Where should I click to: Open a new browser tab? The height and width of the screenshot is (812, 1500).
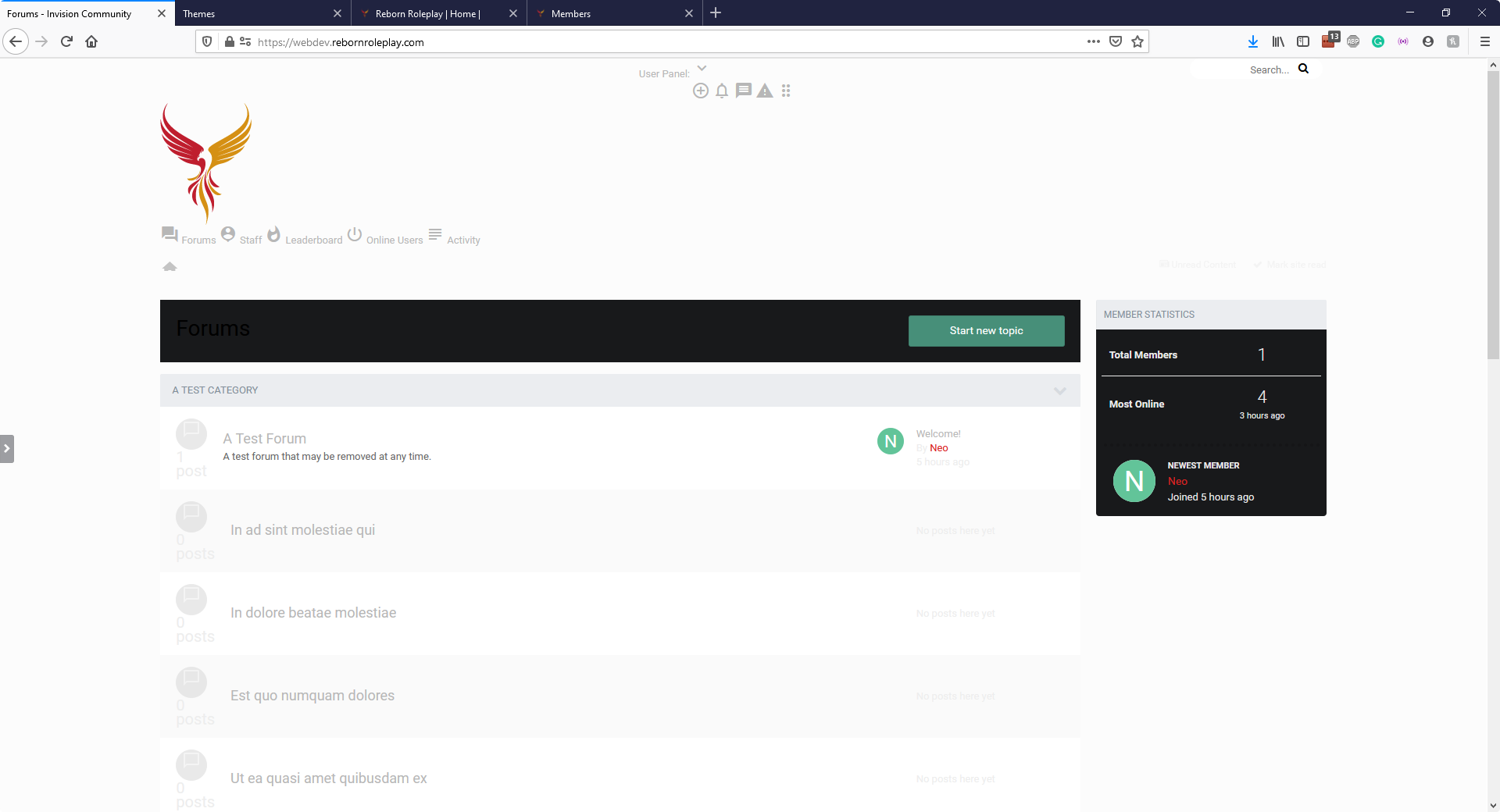point(716,12)
